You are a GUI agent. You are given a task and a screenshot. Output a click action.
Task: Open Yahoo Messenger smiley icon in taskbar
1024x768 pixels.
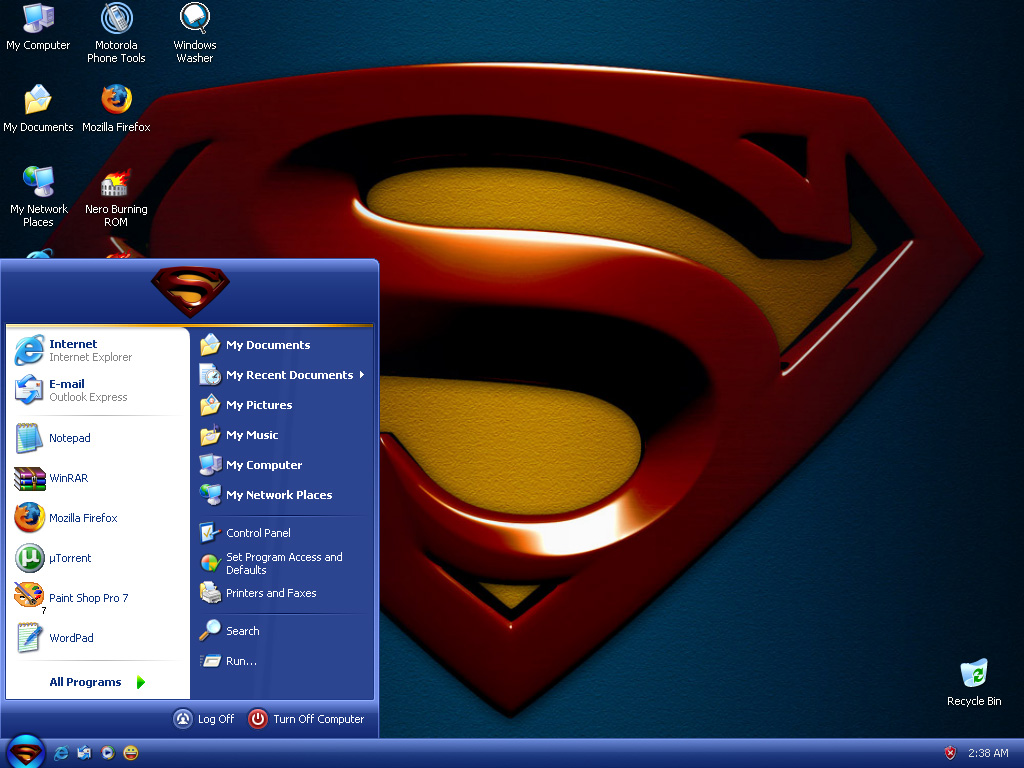point(131,752)
